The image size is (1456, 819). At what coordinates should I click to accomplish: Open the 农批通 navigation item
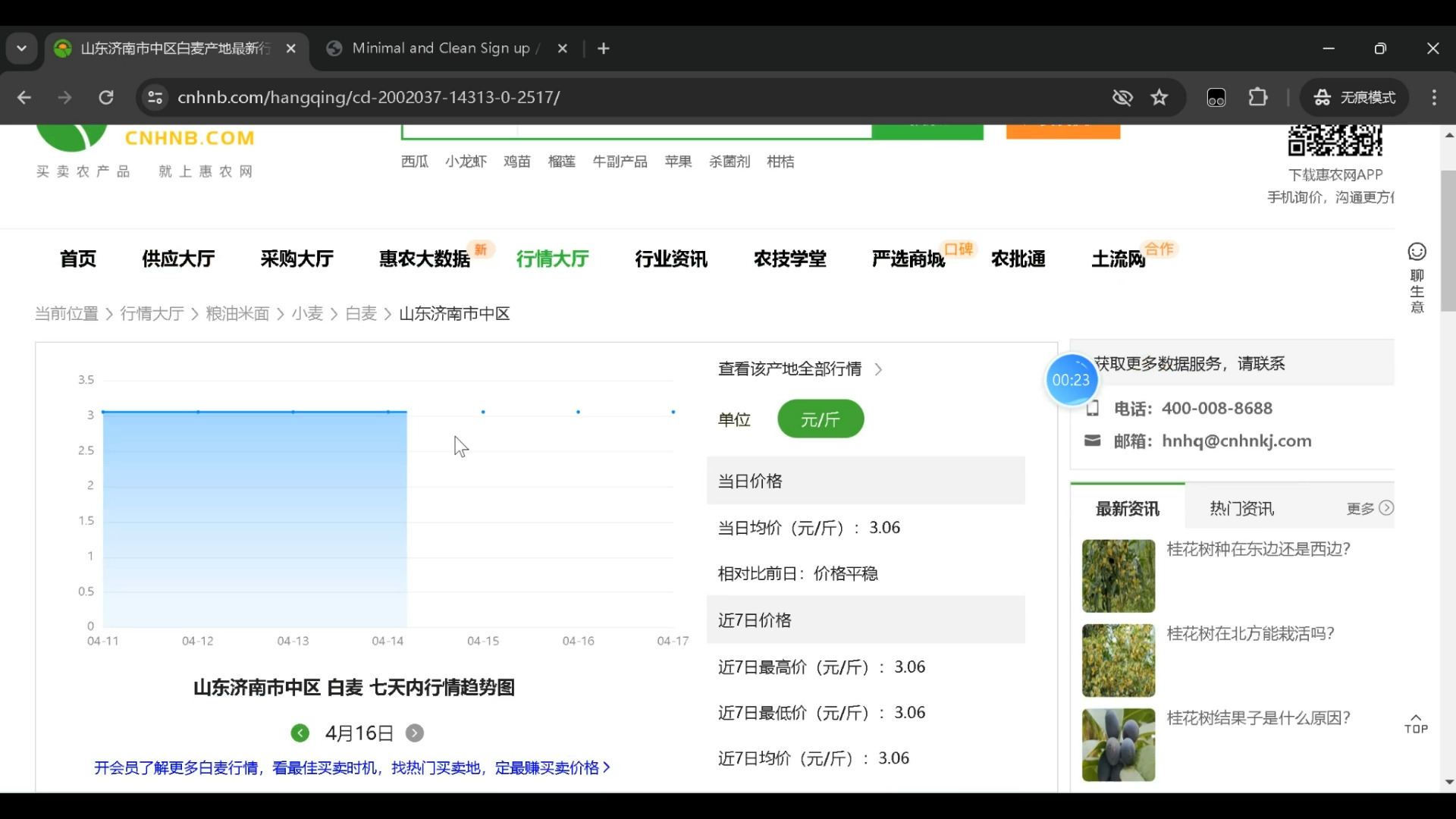click(1018, 259)
